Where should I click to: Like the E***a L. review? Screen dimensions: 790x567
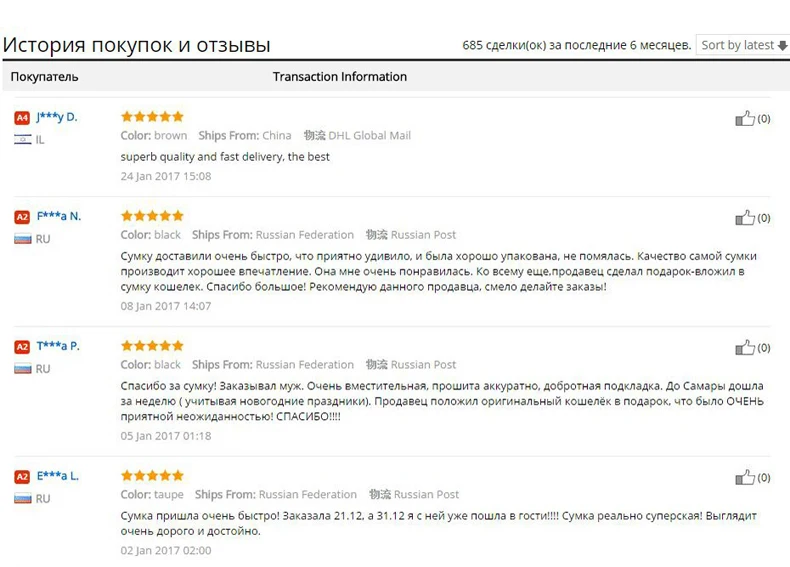745,477
